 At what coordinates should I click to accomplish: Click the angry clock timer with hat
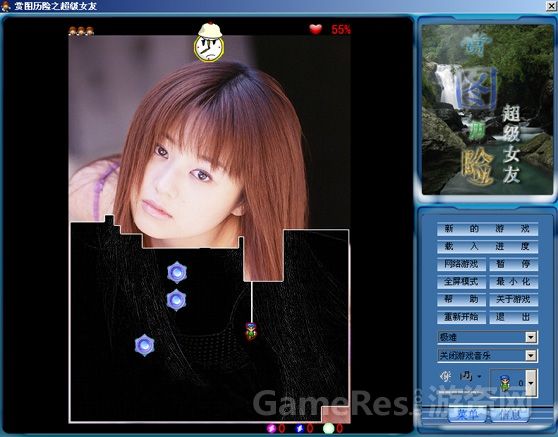pos(209,42)
